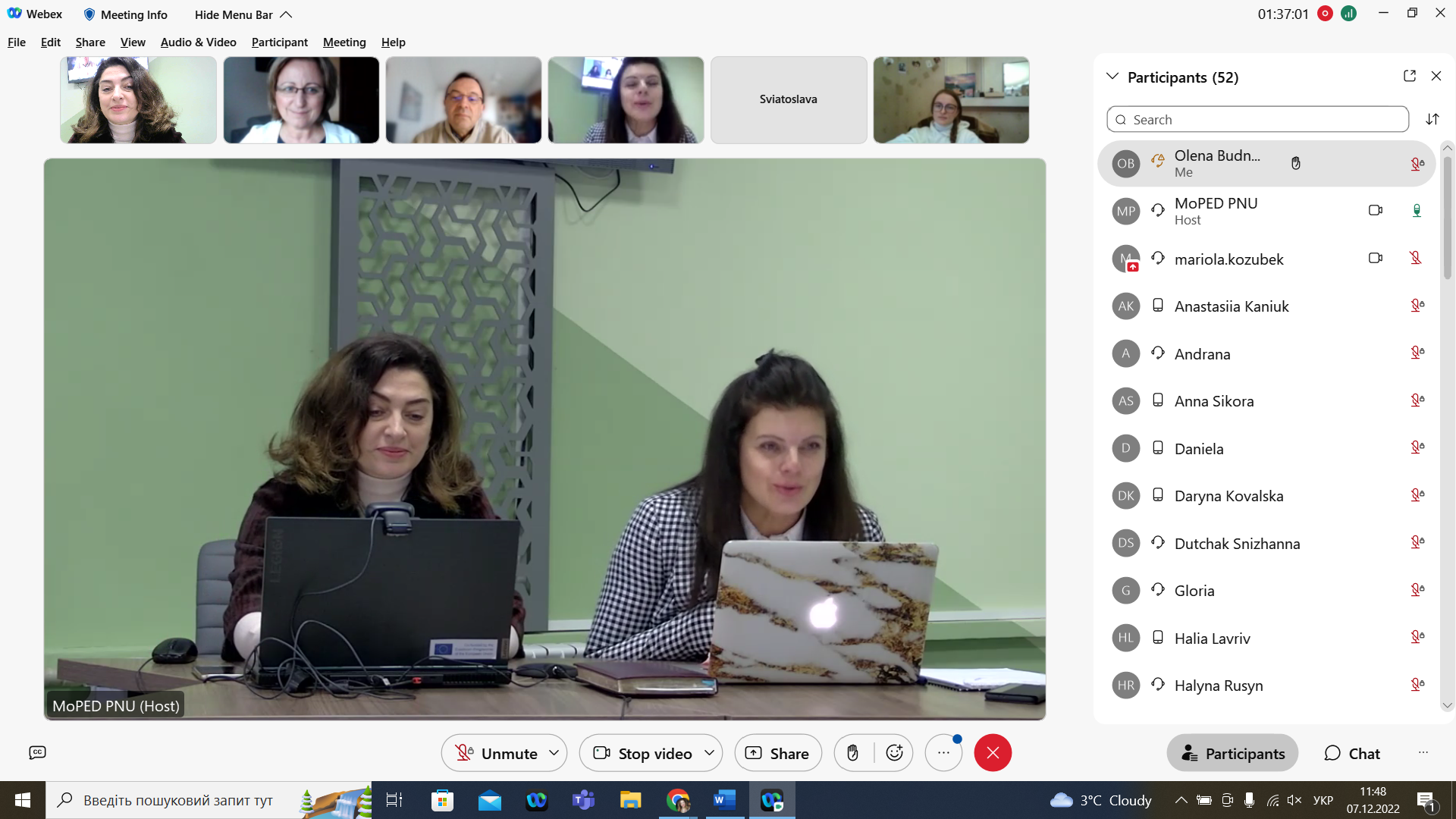
Task: Click the red leave meeting button
Action: click(993, 753)
